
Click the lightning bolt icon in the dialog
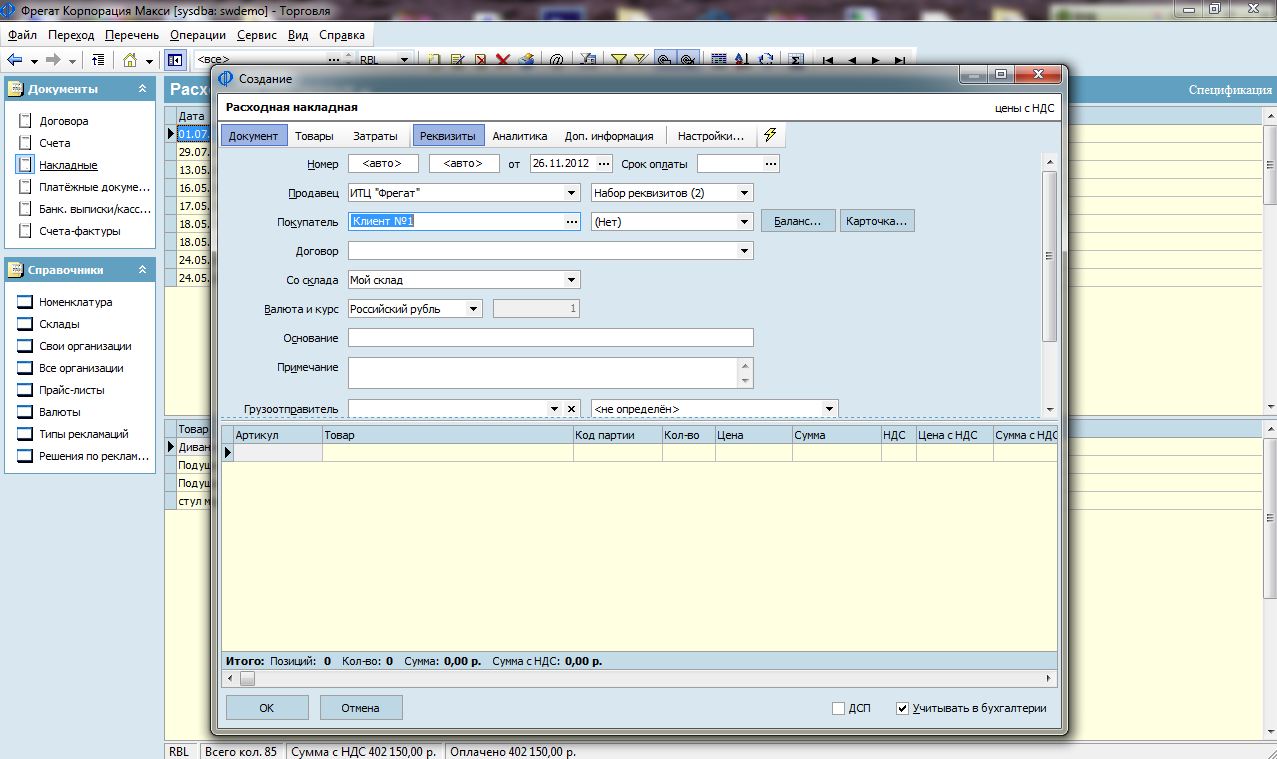(770, 135)
